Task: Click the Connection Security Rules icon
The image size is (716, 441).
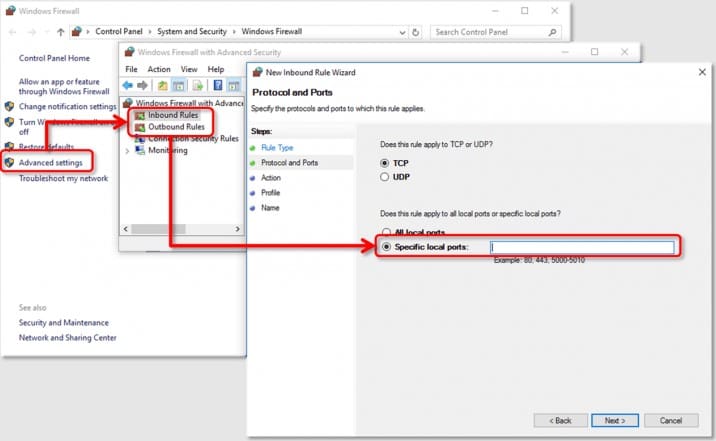Action: pos(140,139)
